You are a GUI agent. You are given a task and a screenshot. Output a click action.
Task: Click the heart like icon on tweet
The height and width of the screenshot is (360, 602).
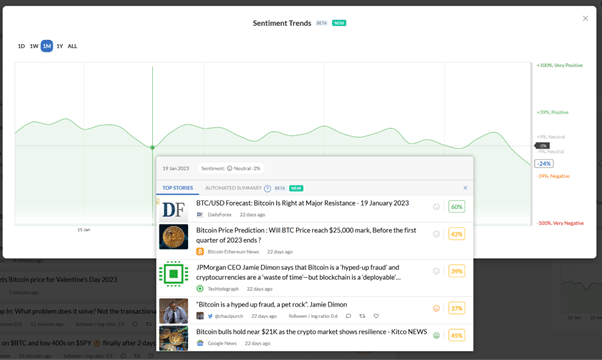coord(376,316)
